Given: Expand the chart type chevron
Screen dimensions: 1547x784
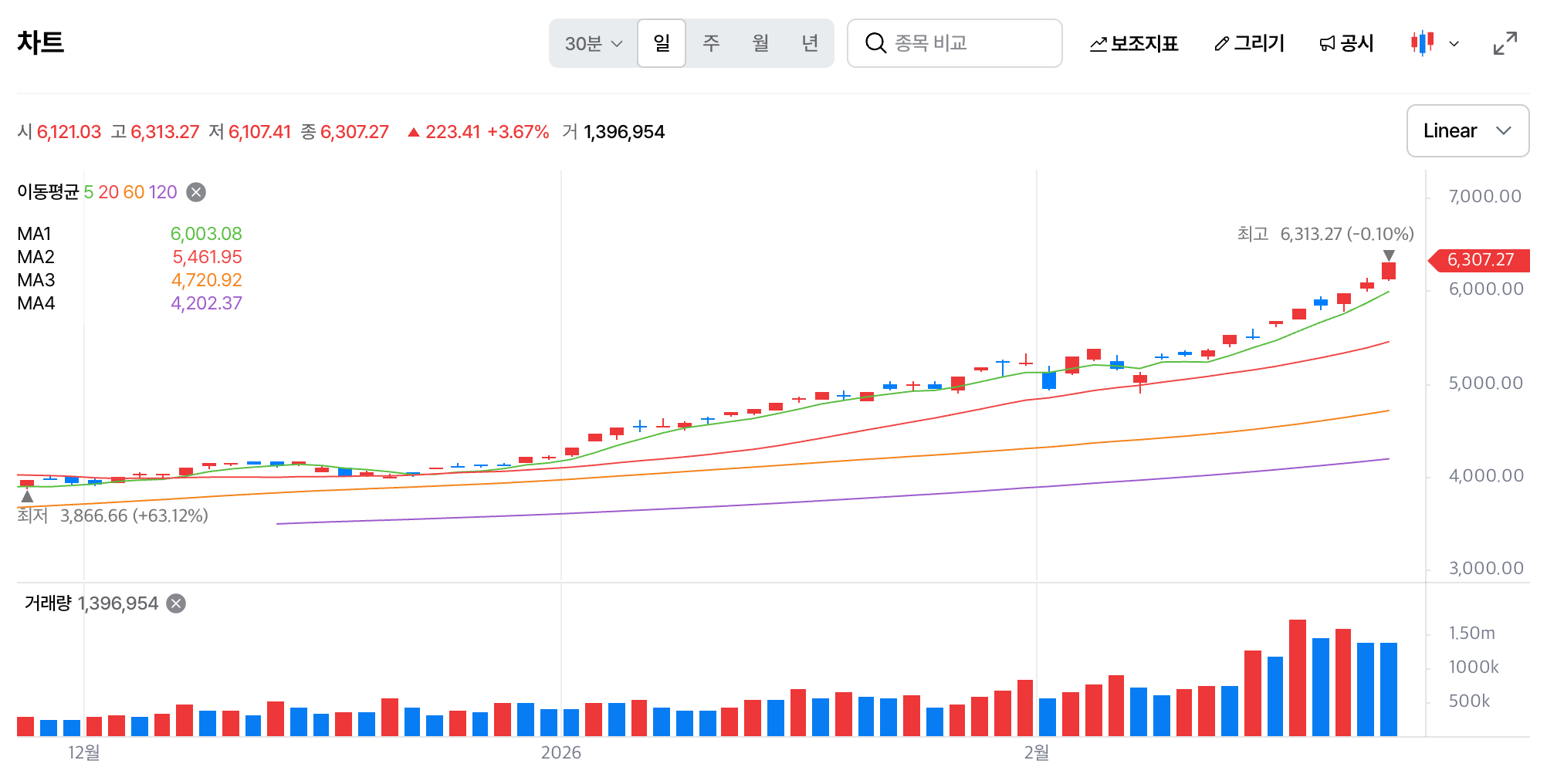Looking at the screenshot, I should tap(1454, 44).
